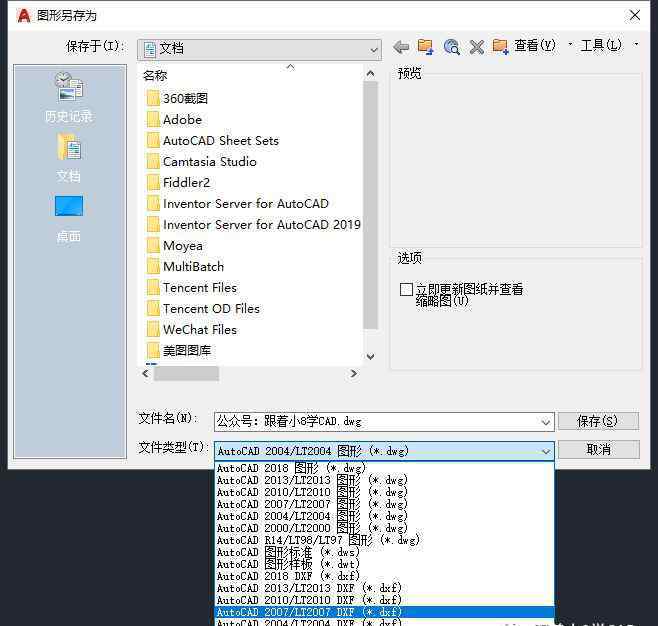The width and height of the screenshot is (658, 626).
Task: Click the file list scroll-down arrow
Action: pyautogui.click(x=370, y=357)
